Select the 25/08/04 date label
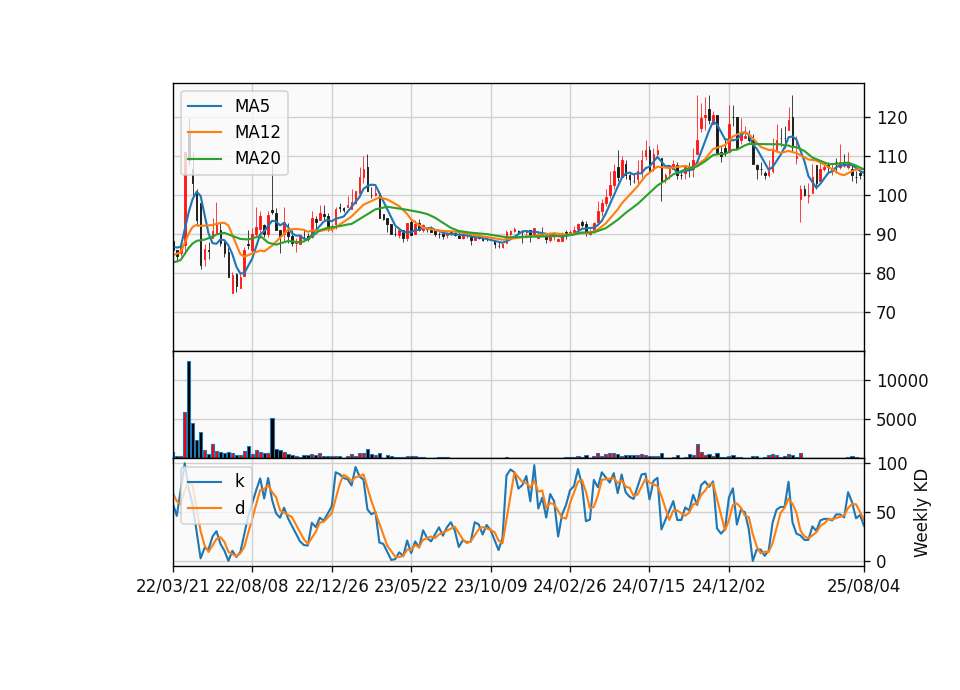Screen dimensions: 960x690 pos(864,586)
